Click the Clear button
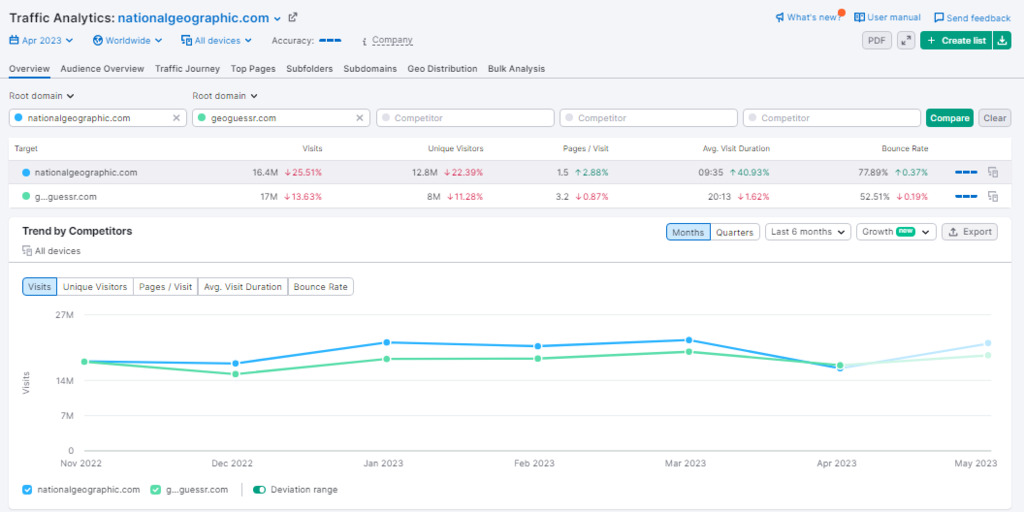The image size is (1024, 512). (995, 118)
